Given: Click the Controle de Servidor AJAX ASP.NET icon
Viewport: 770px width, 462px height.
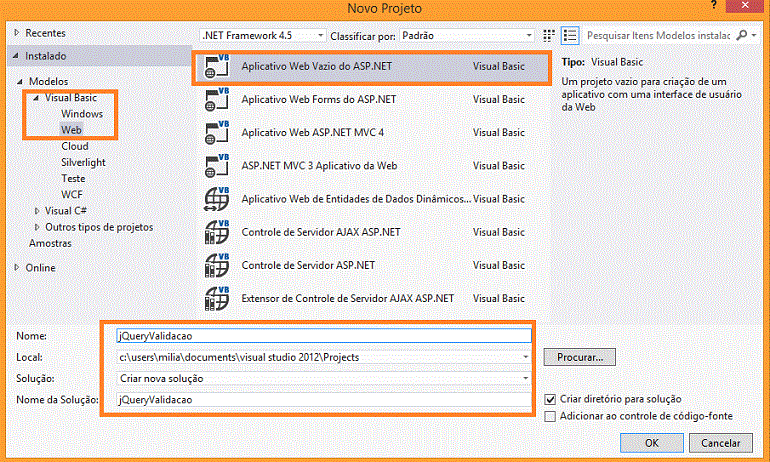Looking at the screenshot, I should click(217, 232).
